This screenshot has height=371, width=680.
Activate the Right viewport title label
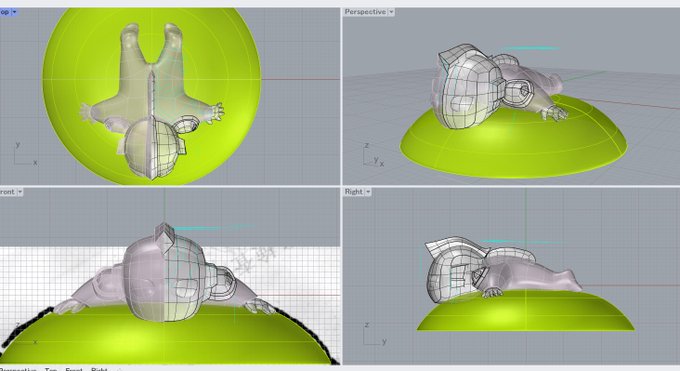353,192
